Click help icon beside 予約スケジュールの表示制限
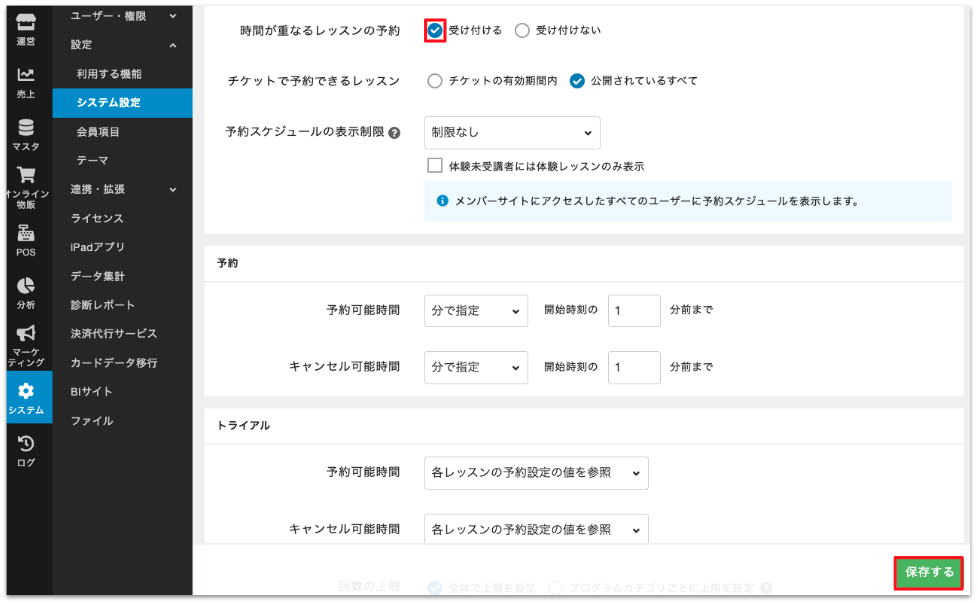The image size is (978, 603). (394, 133)
